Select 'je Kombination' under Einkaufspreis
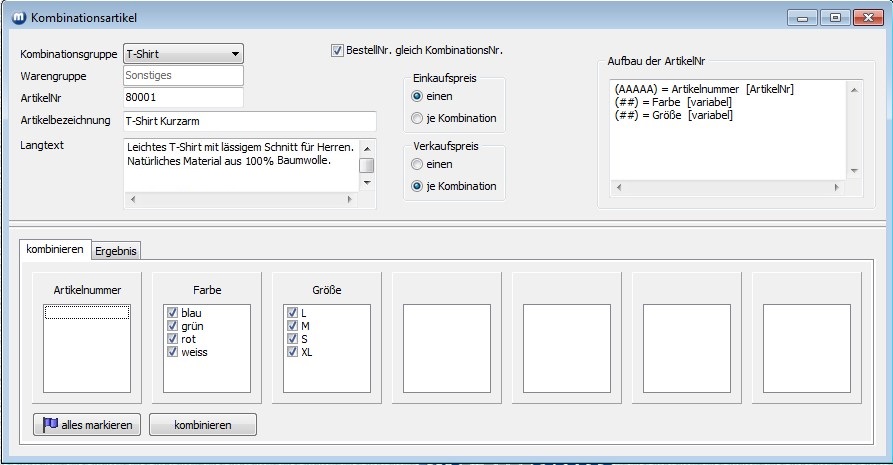Screen dimensions: 893x465 pyautogui.click(x=417, y=119)
